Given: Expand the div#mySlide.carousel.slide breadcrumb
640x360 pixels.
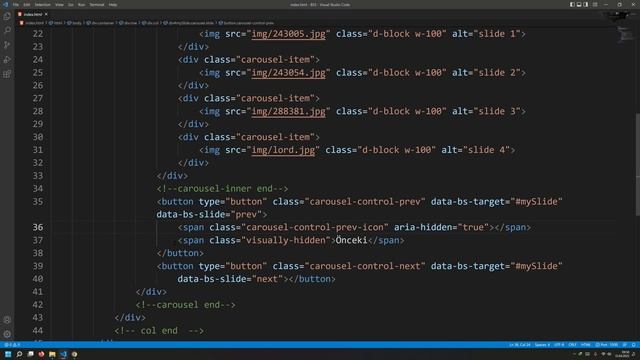Looking at the screenshot, I should pyautogui.click(x=189, y=23).
